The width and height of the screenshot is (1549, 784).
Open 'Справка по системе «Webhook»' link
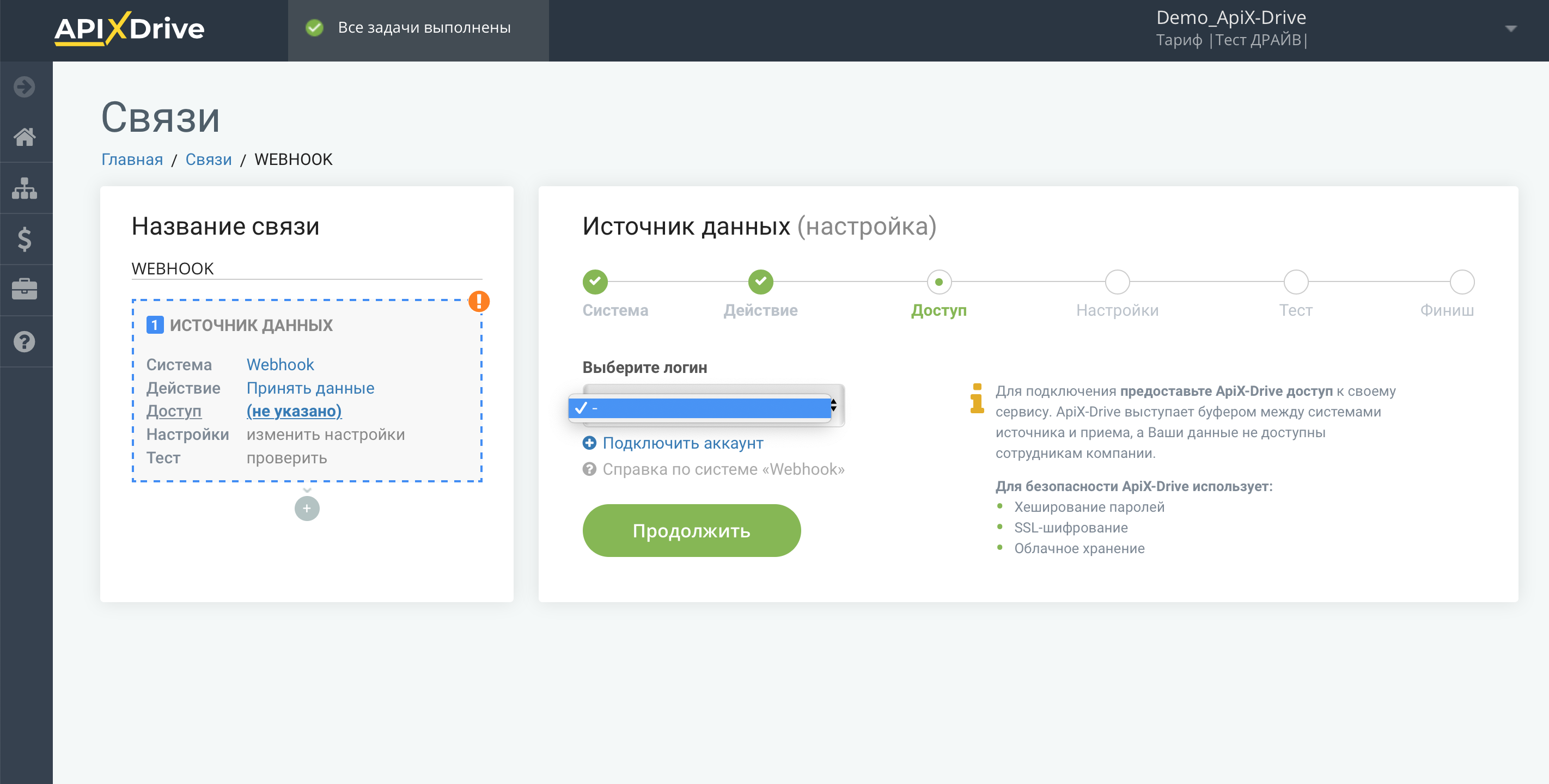(x=723, y=469)
